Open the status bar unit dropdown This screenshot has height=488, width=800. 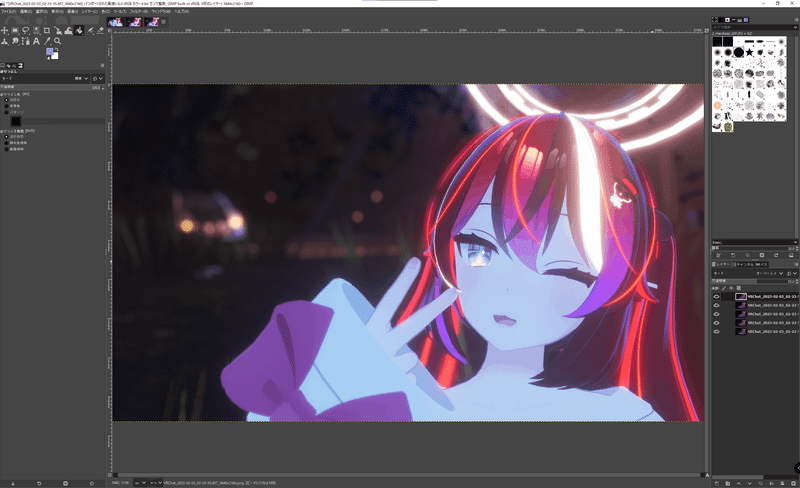[x=140, y=482]
